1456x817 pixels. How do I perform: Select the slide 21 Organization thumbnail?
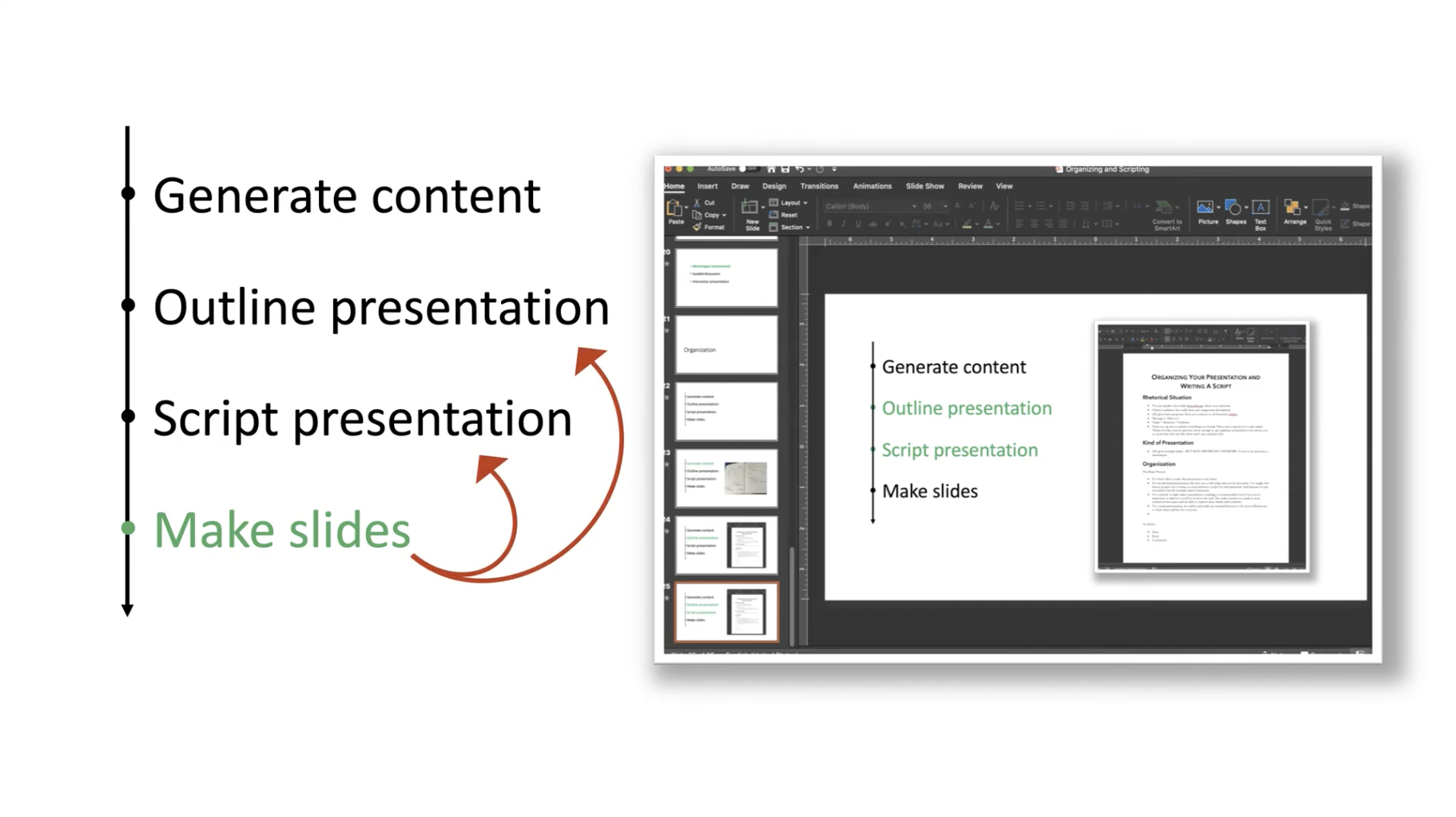(x=726, y=345)
